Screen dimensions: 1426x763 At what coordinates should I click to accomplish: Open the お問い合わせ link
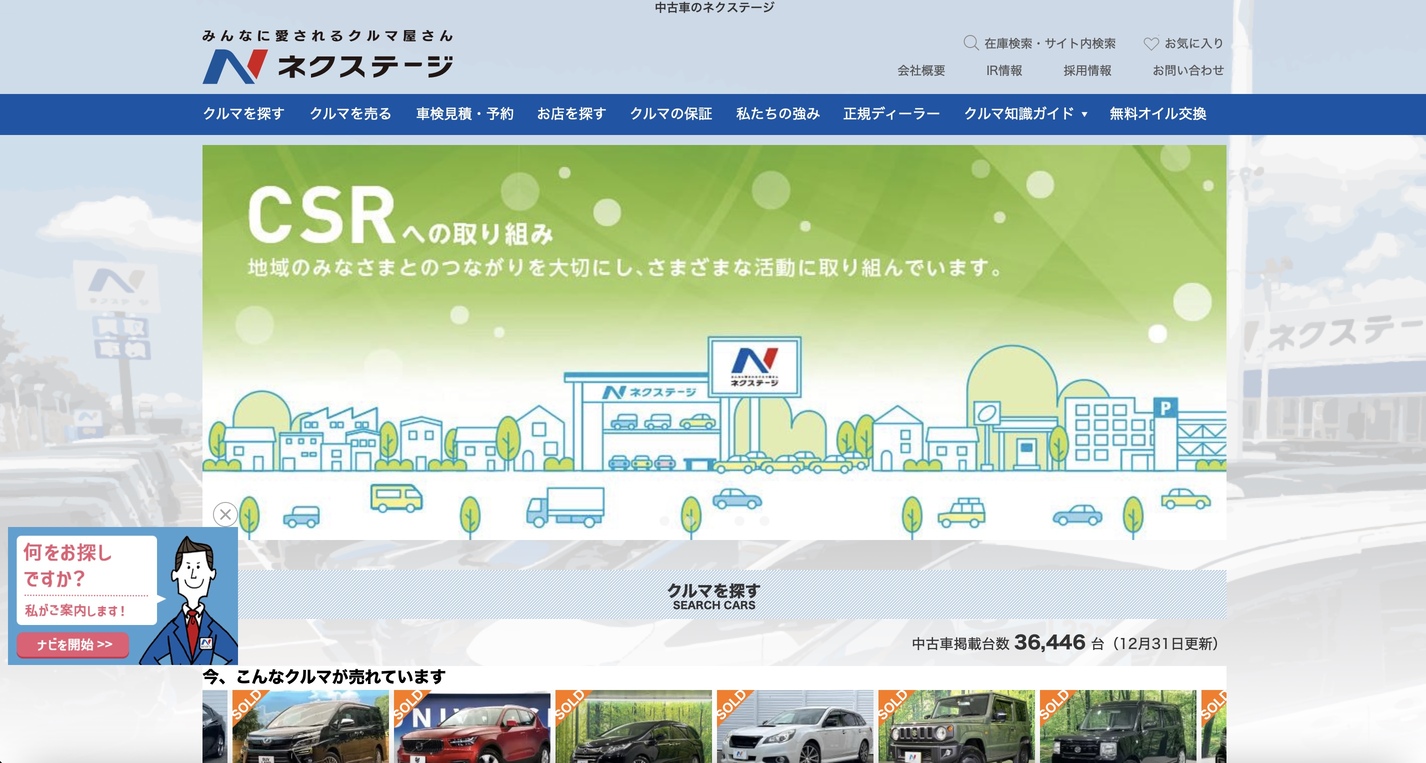click(x=1188, y=71)
